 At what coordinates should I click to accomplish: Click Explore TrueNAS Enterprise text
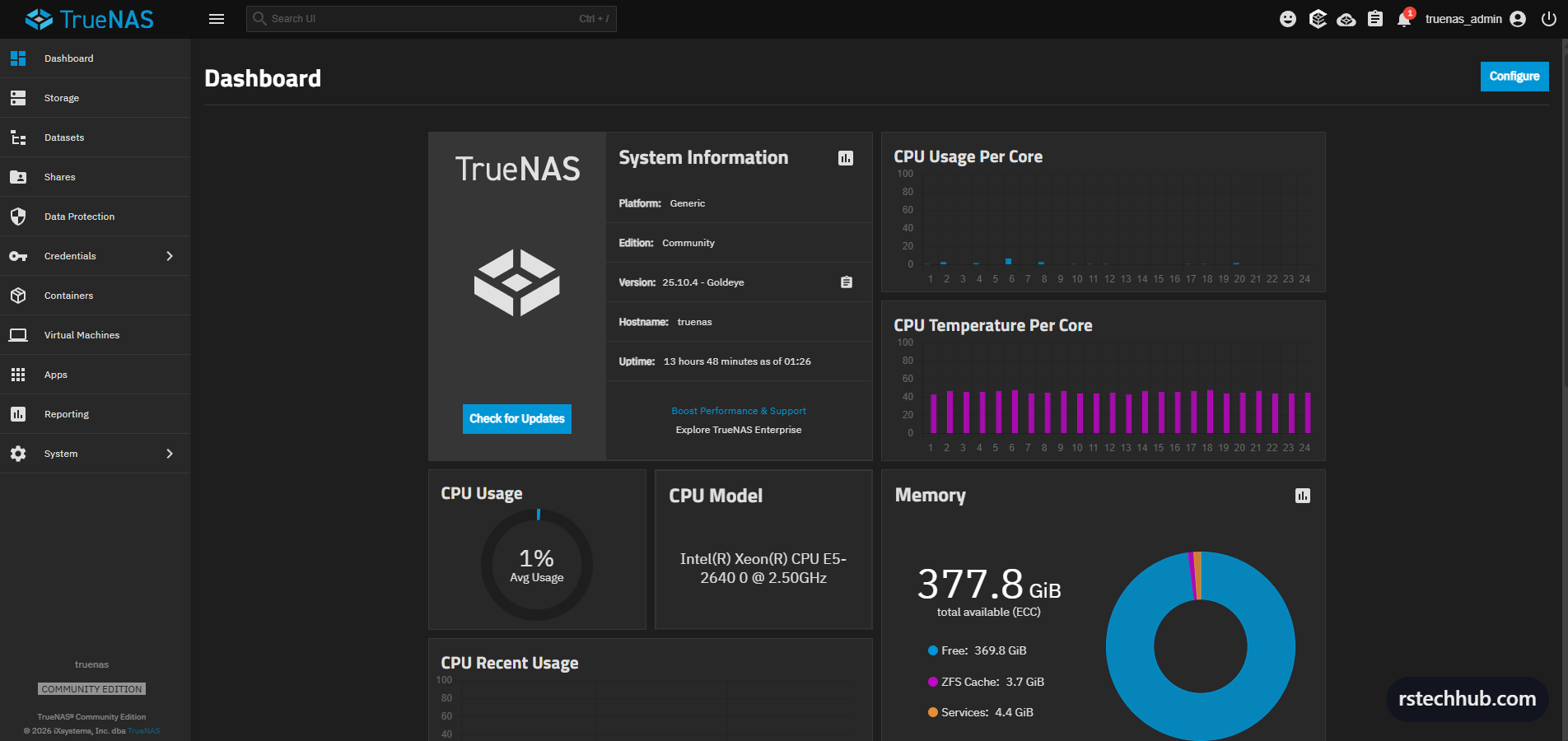pos(739,430)
